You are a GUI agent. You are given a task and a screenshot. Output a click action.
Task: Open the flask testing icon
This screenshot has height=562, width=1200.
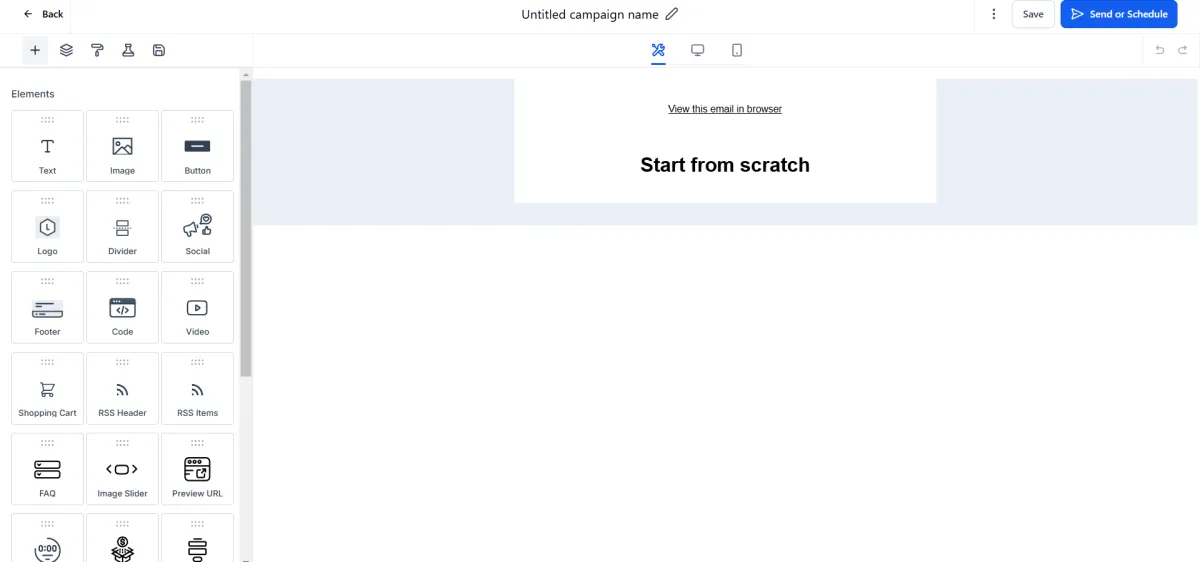[128, 50]
